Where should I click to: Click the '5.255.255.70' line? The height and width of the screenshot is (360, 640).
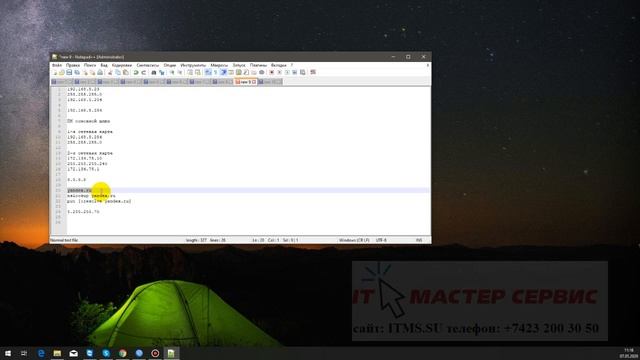pos(83,212)
